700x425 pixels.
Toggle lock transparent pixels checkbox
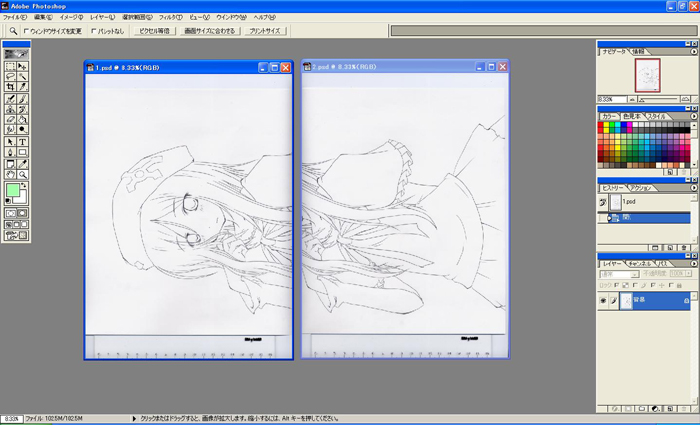(x=617, y=285)
